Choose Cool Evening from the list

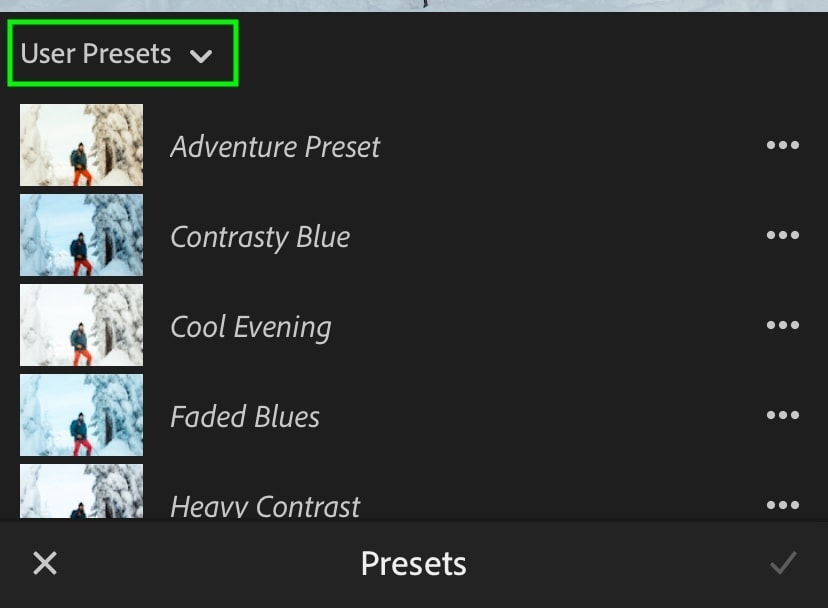tap(250, 327)
